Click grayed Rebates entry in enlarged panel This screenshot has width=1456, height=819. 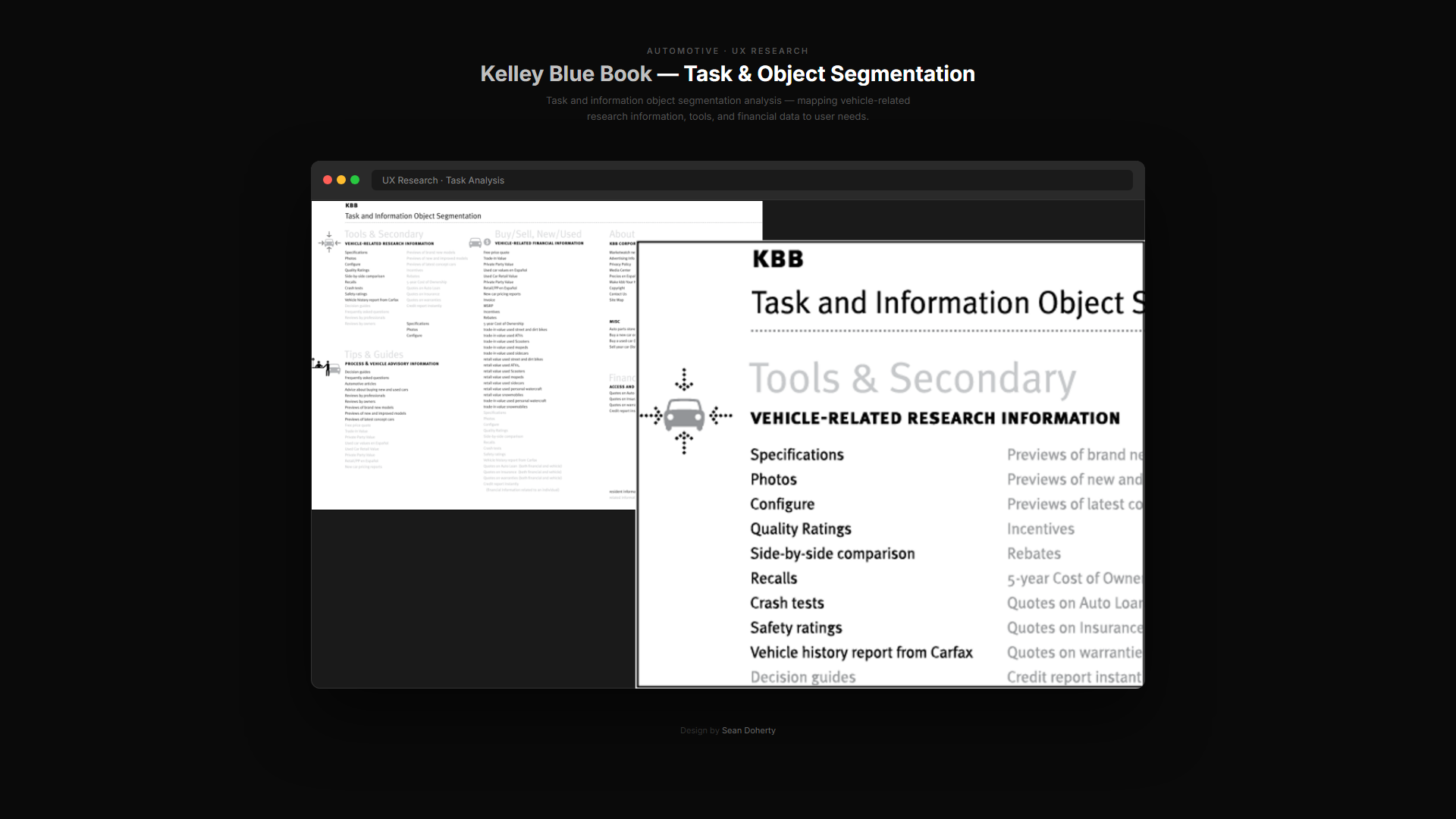pos(1034,554)
